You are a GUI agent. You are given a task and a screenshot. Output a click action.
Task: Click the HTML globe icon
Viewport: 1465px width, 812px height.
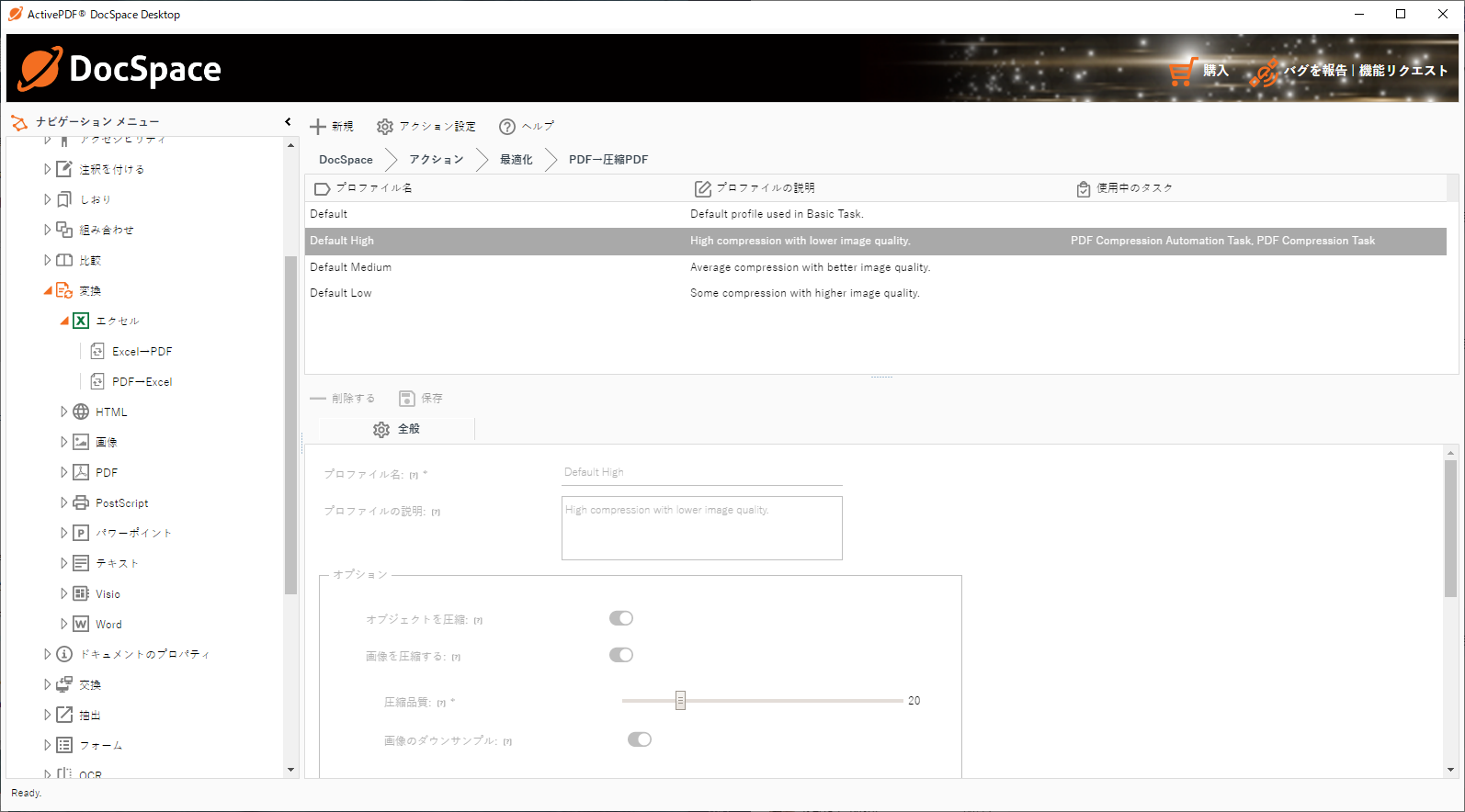[x=81, y=412]
